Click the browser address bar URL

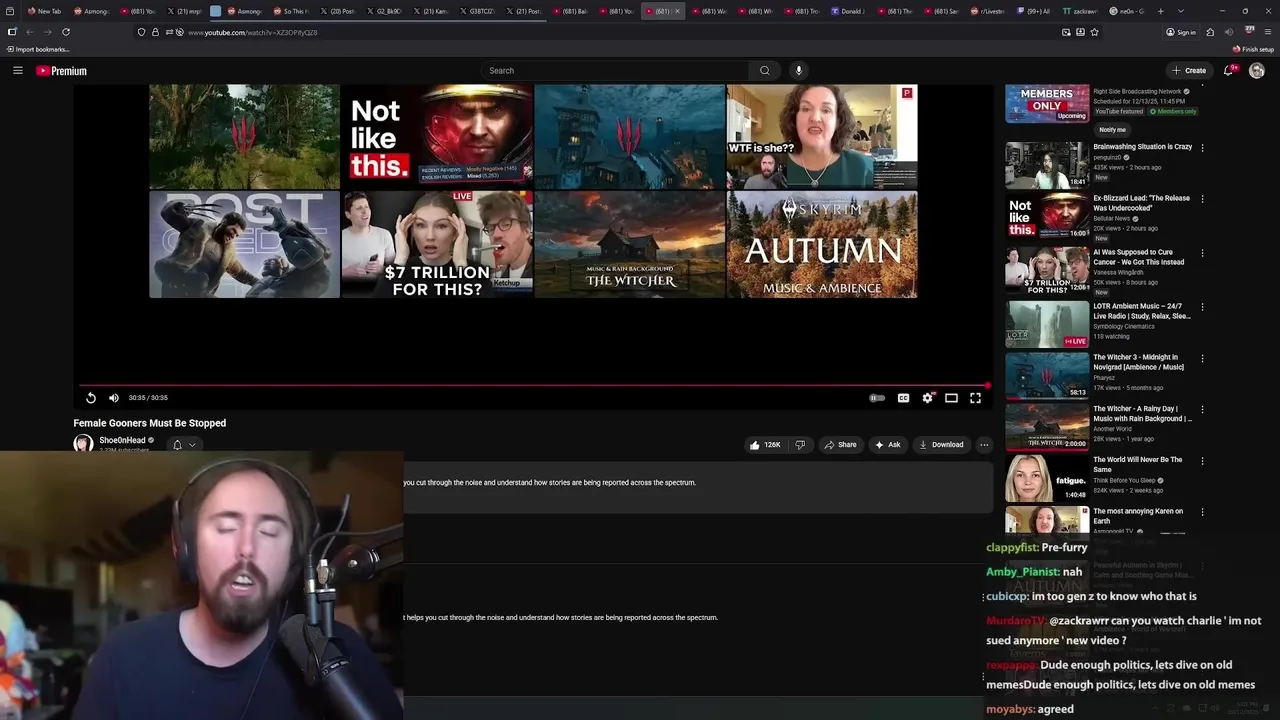(253, 32)
